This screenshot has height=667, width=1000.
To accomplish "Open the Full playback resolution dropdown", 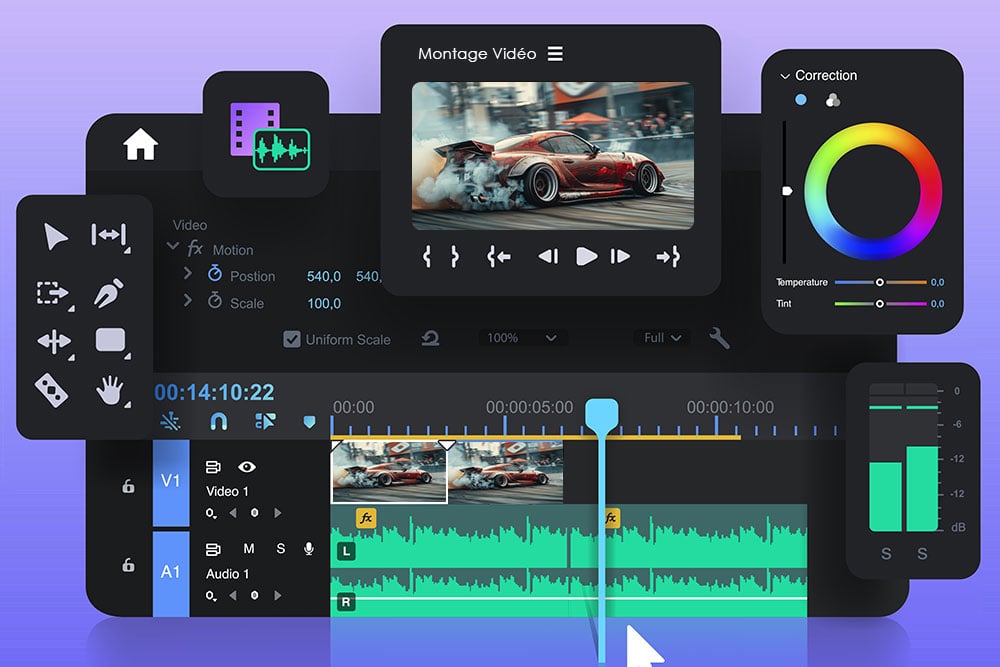I will [662, 338].
